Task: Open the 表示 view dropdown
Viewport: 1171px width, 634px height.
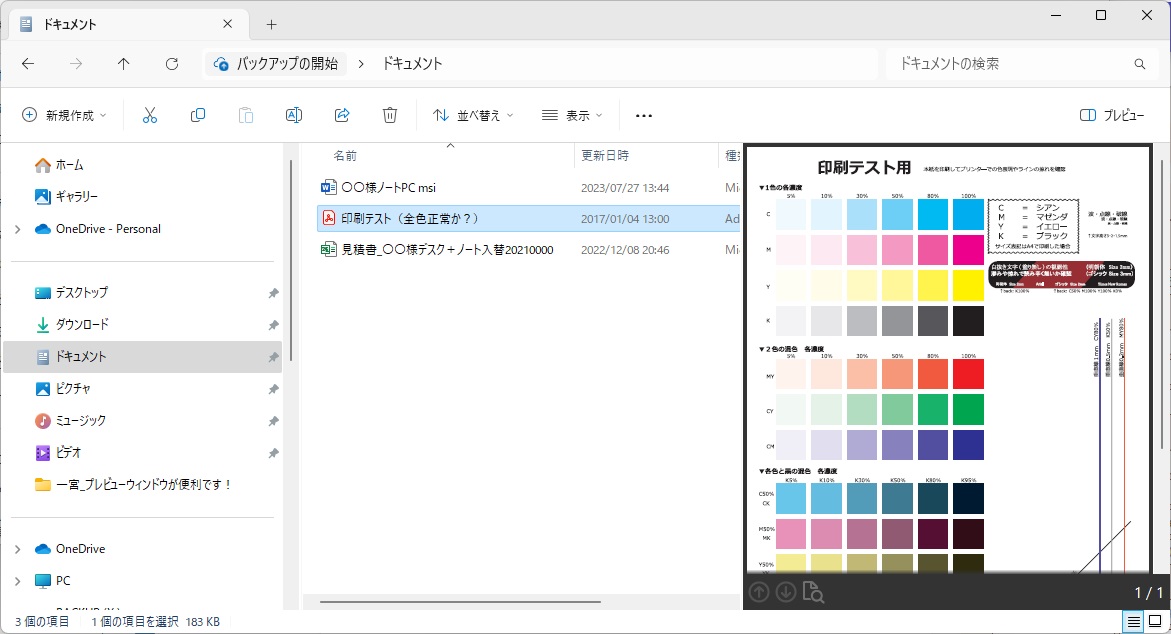Action: point(572,116)
